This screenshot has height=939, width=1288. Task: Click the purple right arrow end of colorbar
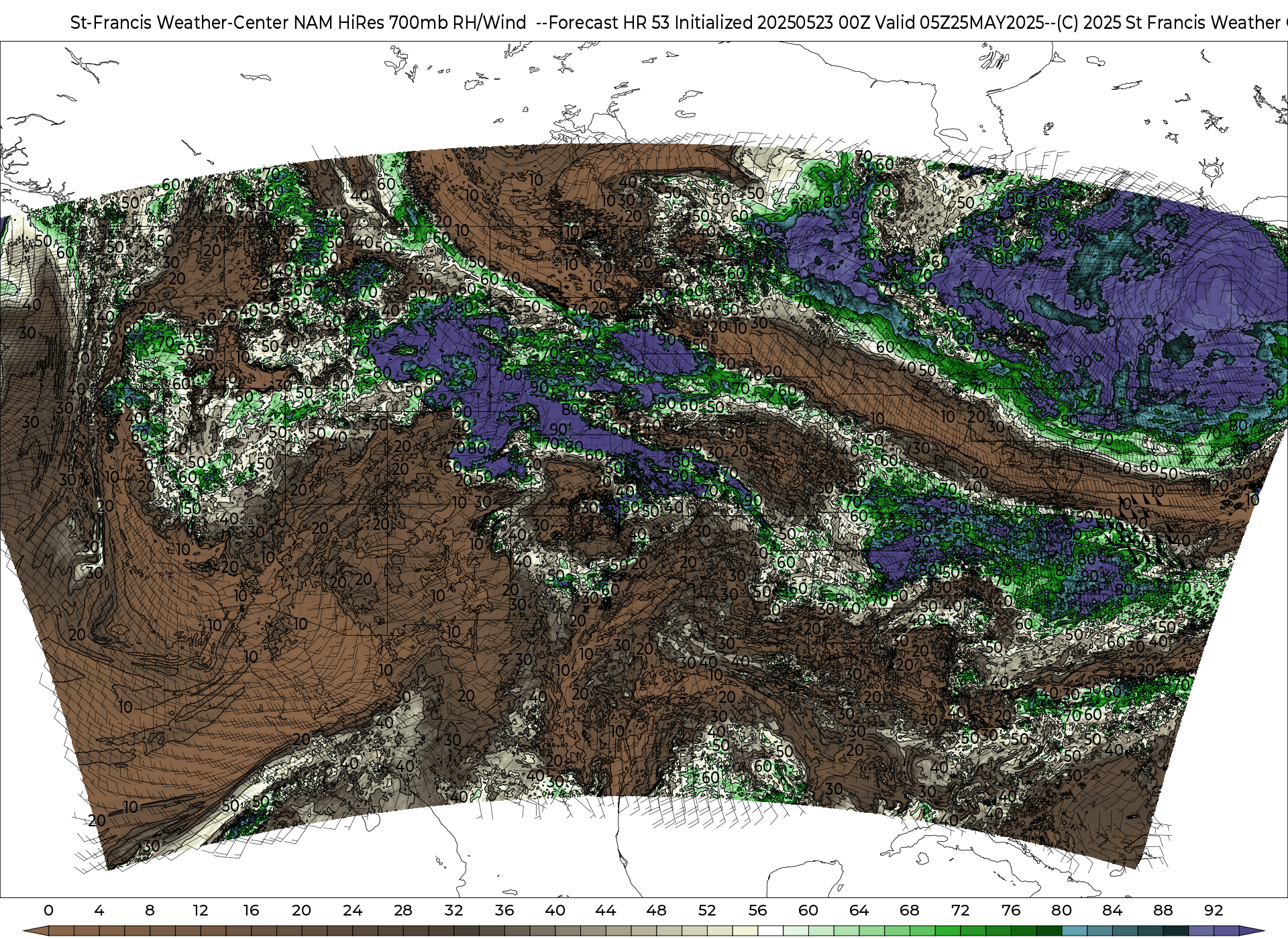(1250, 931)
